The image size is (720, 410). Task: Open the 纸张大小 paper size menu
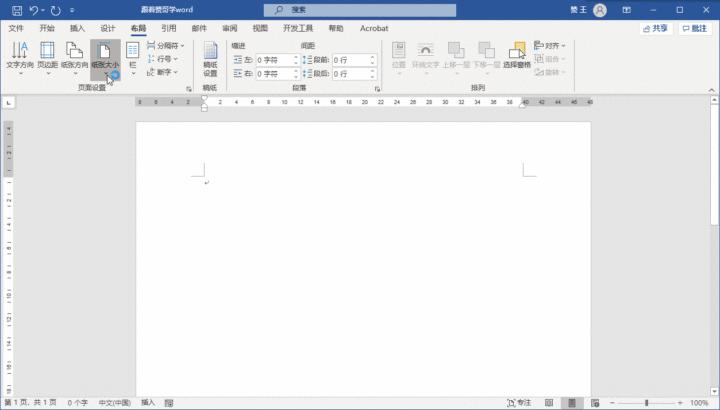[x=105, y=58]
